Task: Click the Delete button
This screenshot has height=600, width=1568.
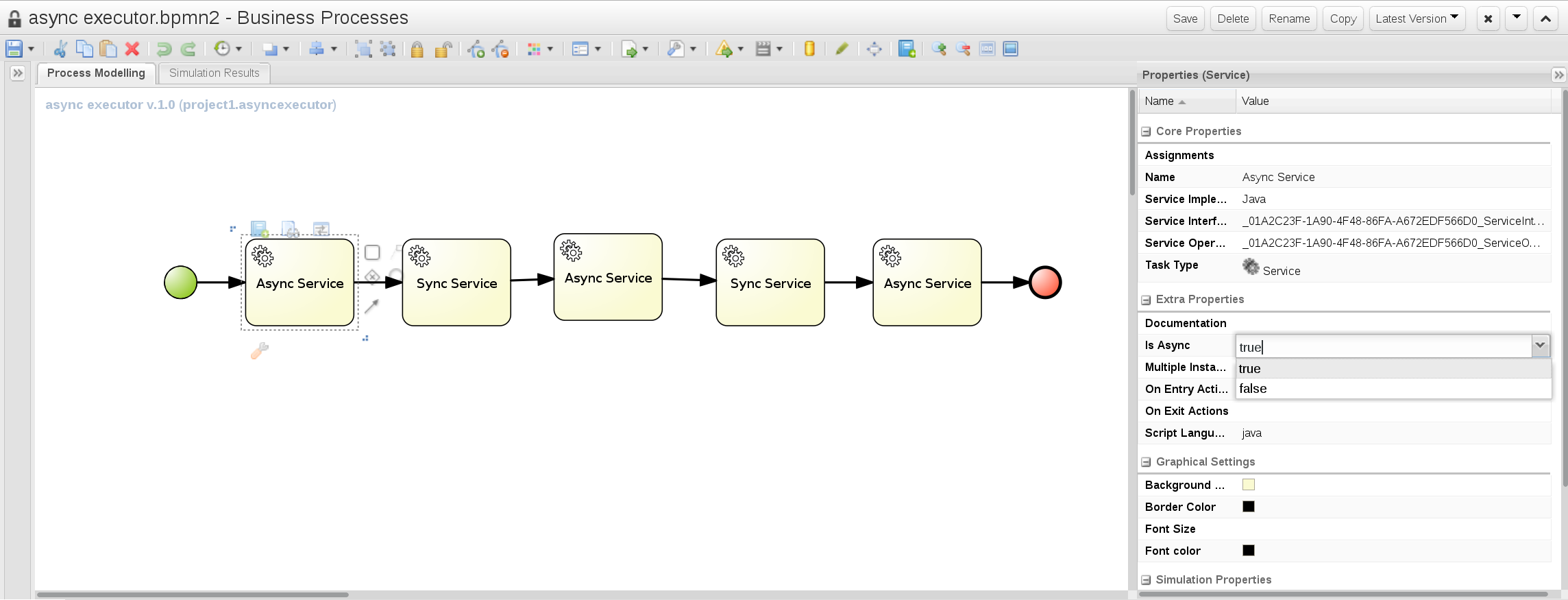Action: [1233, 19]
